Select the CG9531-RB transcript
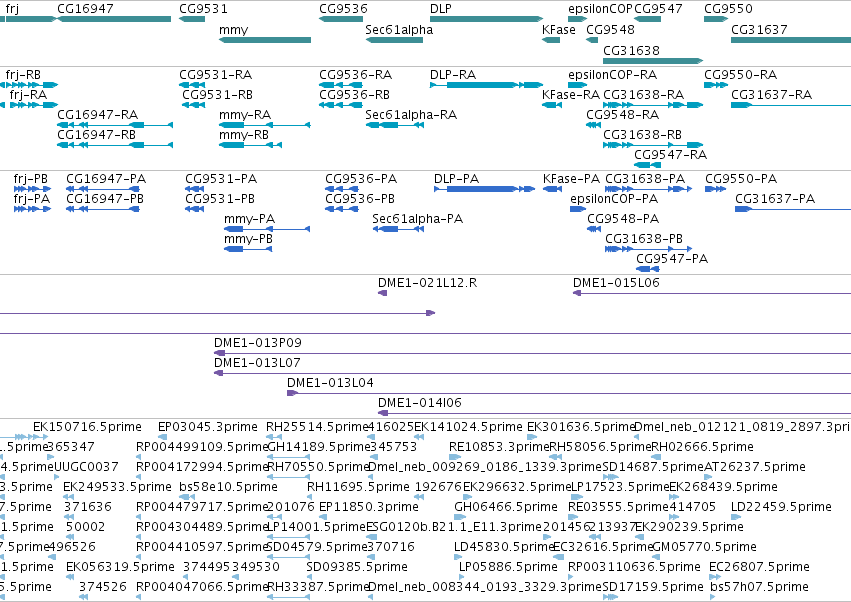This screenshot has width=851, height=602. pos(193,105)
